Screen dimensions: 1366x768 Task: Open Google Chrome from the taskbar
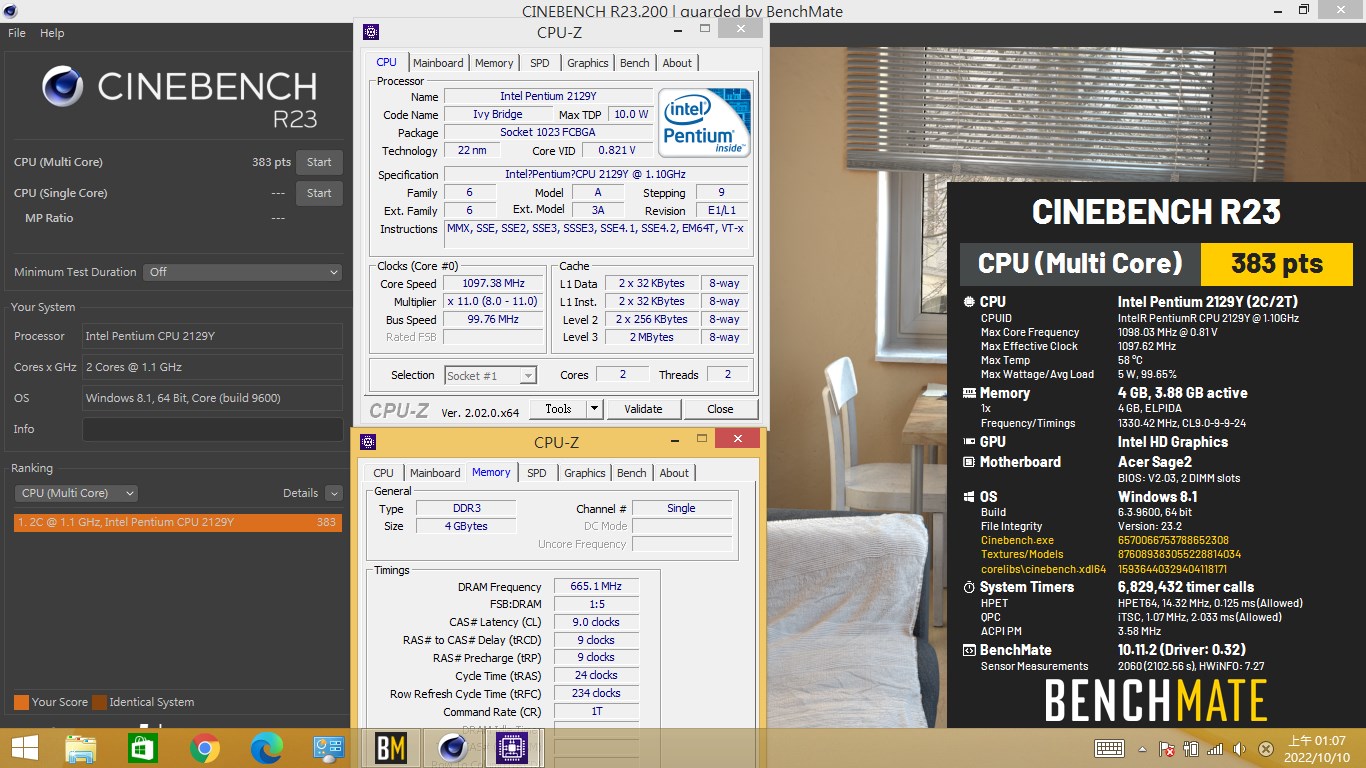(x=204, y=748)
